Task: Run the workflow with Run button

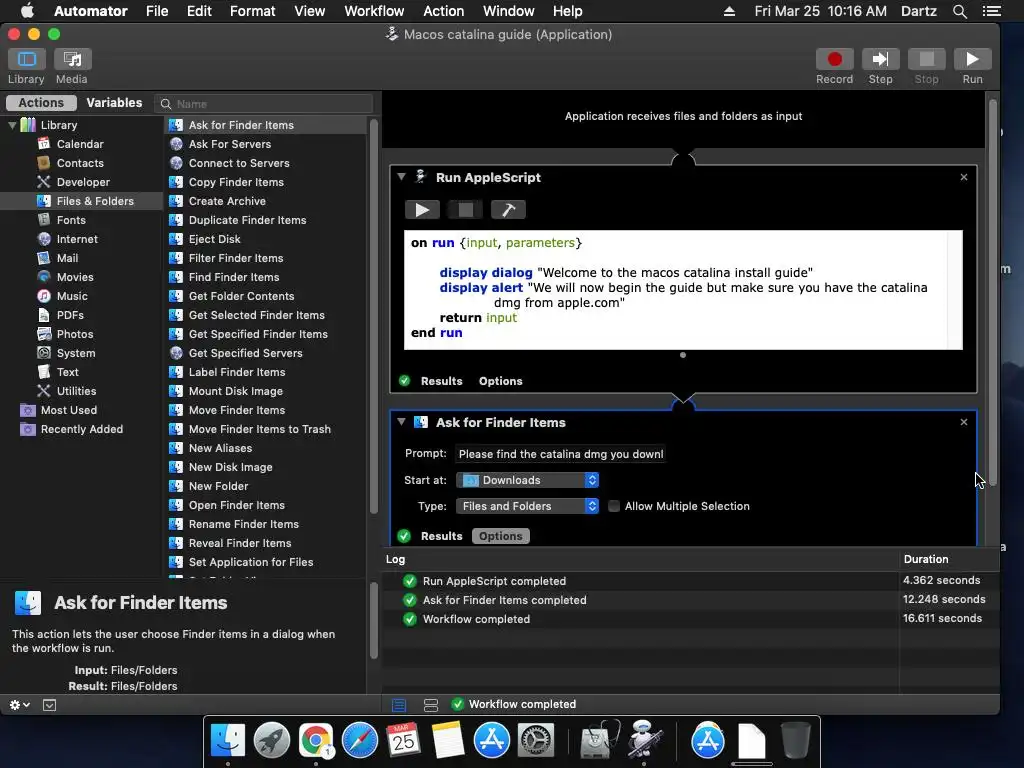Action: point(972,59)
